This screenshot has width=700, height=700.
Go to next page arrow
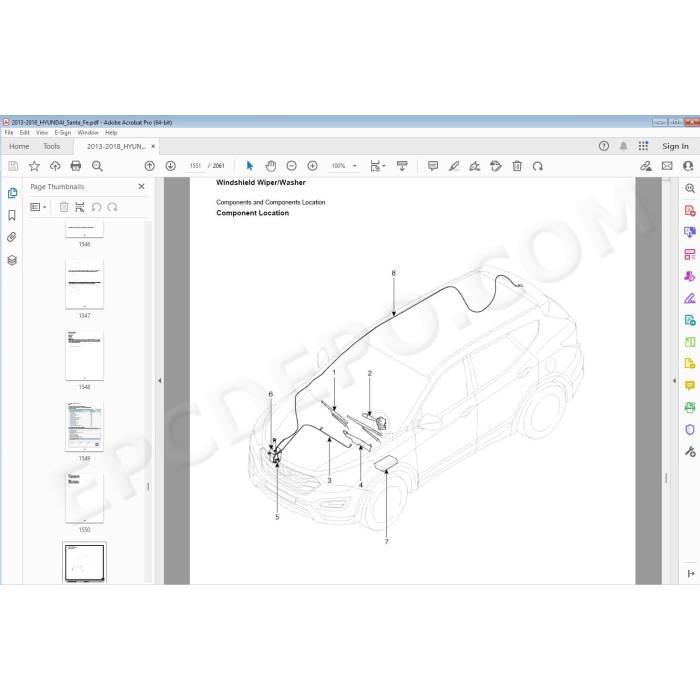[171, 166]
